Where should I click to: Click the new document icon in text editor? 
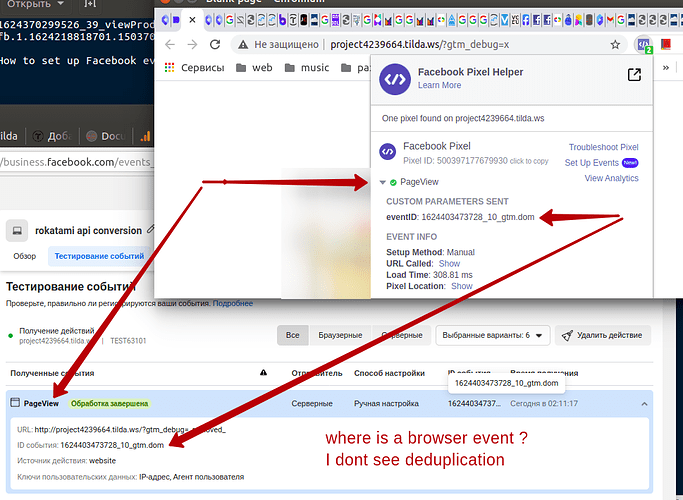90,4
